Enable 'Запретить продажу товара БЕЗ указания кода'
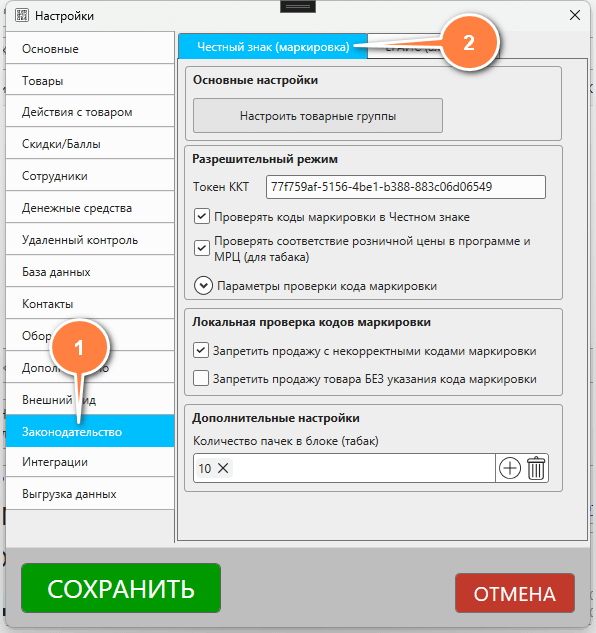596x633 pixels. point(201,379)
